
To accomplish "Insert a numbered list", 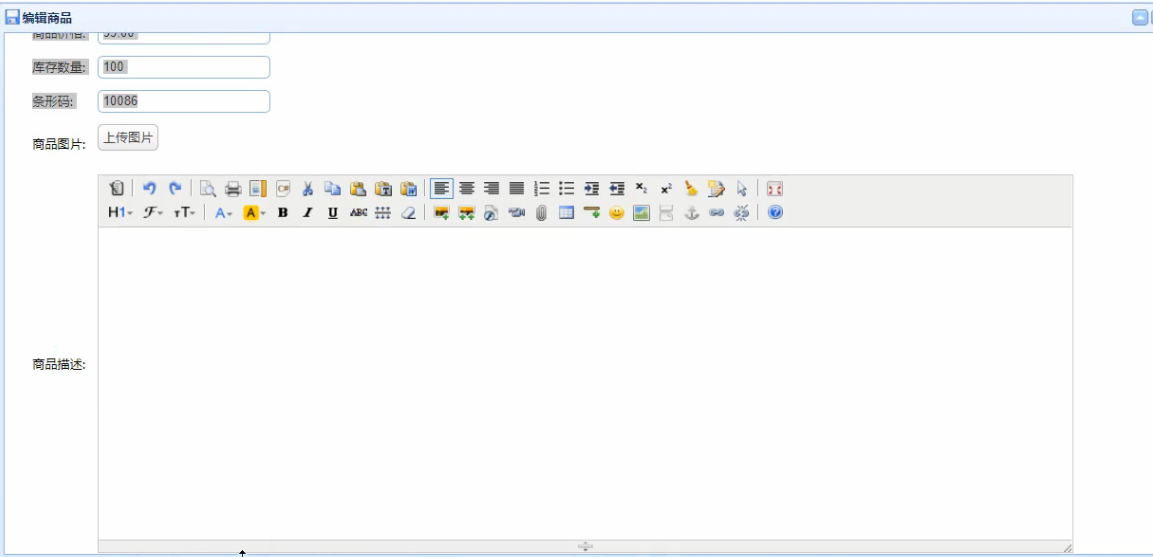I will [542, 189].
